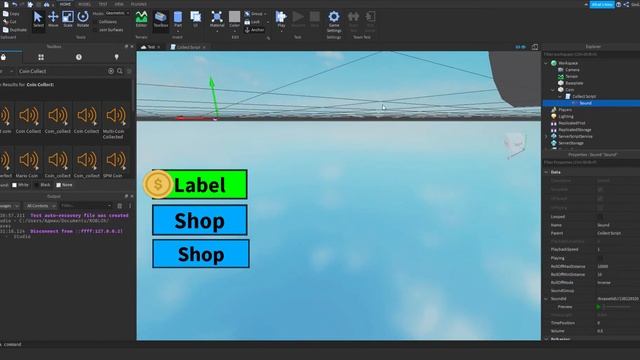Expand the ServerScriptService node
The width and height of the screenshot is (640, 360).
[x=546, y=136]
